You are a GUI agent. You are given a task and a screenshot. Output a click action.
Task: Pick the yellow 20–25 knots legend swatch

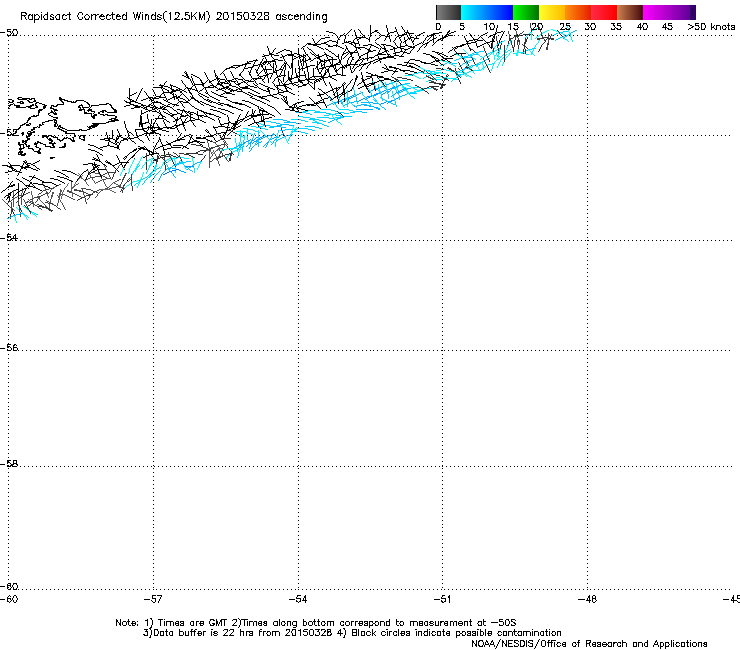coord(552,12)
